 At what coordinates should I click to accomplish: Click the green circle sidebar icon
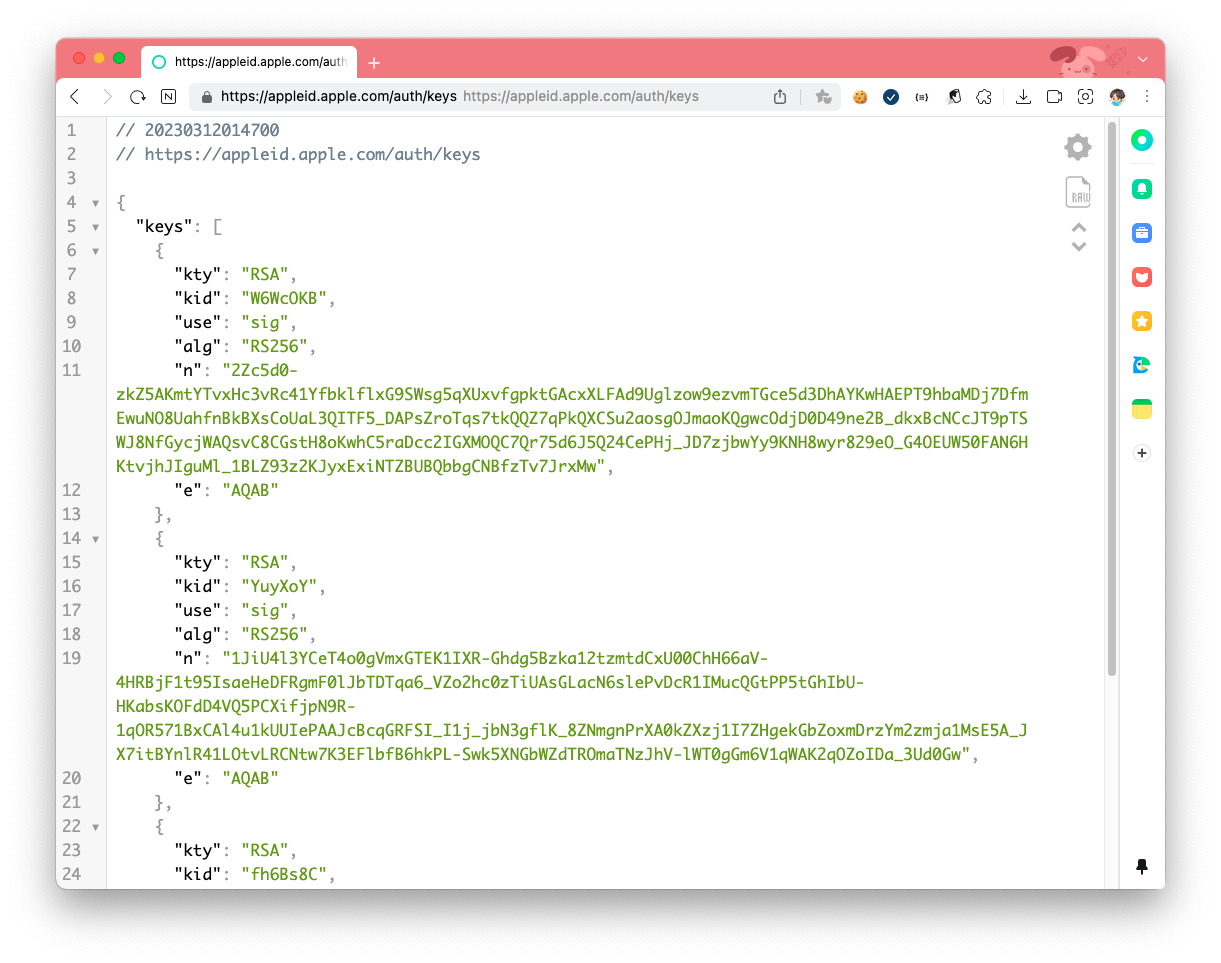click(1142, 141)
